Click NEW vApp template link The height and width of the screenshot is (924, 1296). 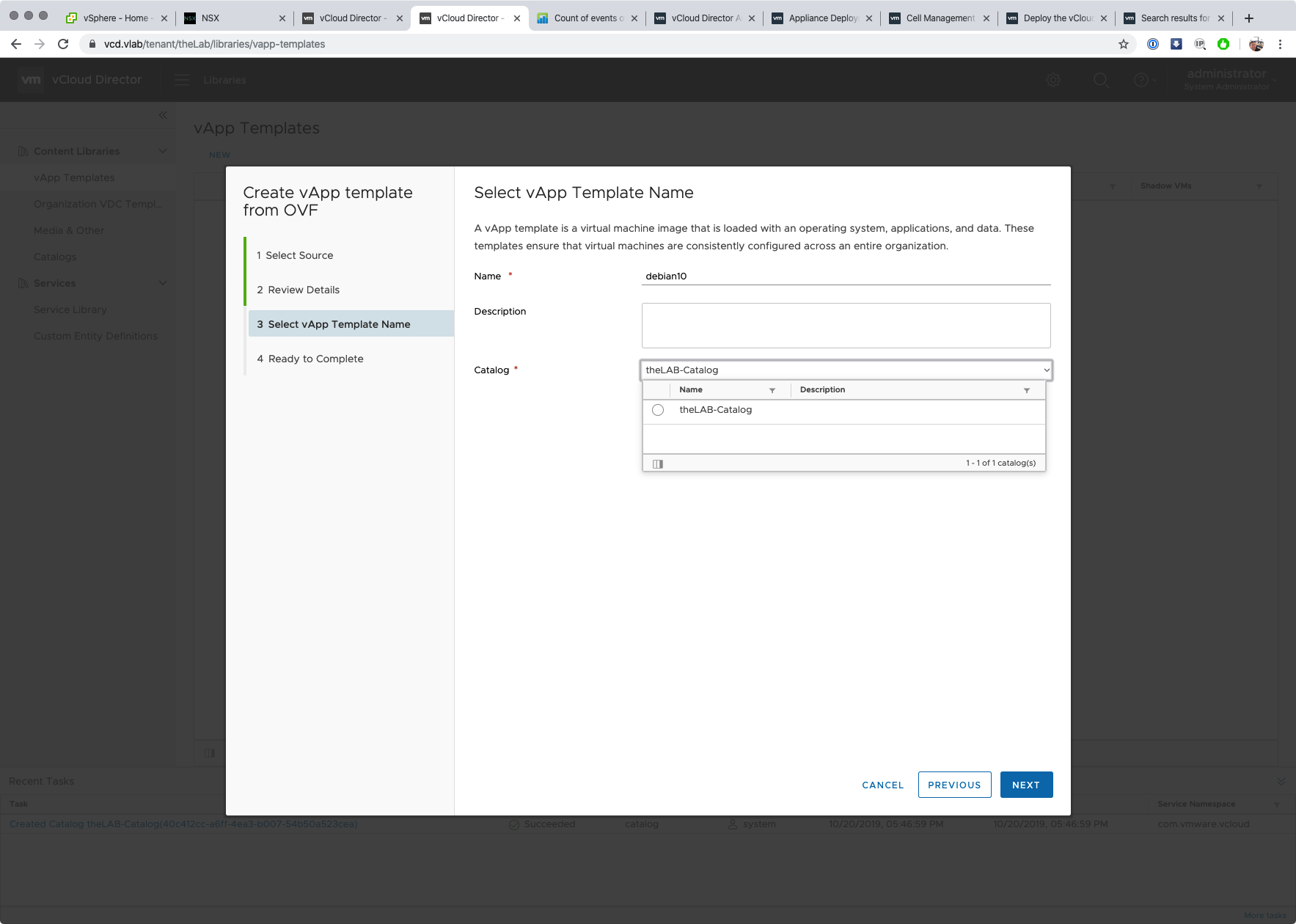click(219, 155)
